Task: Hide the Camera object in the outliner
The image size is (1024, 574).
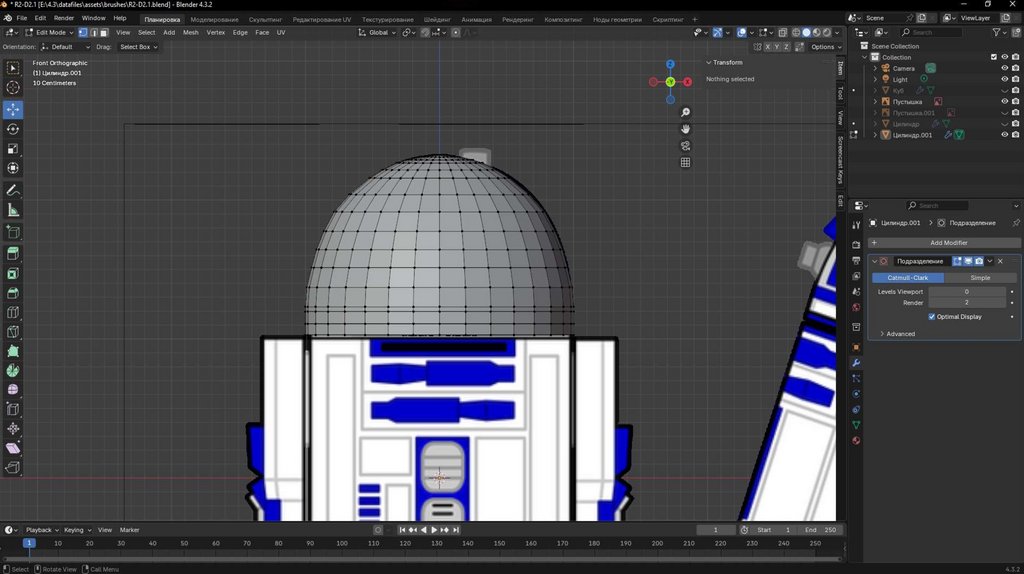Action: 1004,68
